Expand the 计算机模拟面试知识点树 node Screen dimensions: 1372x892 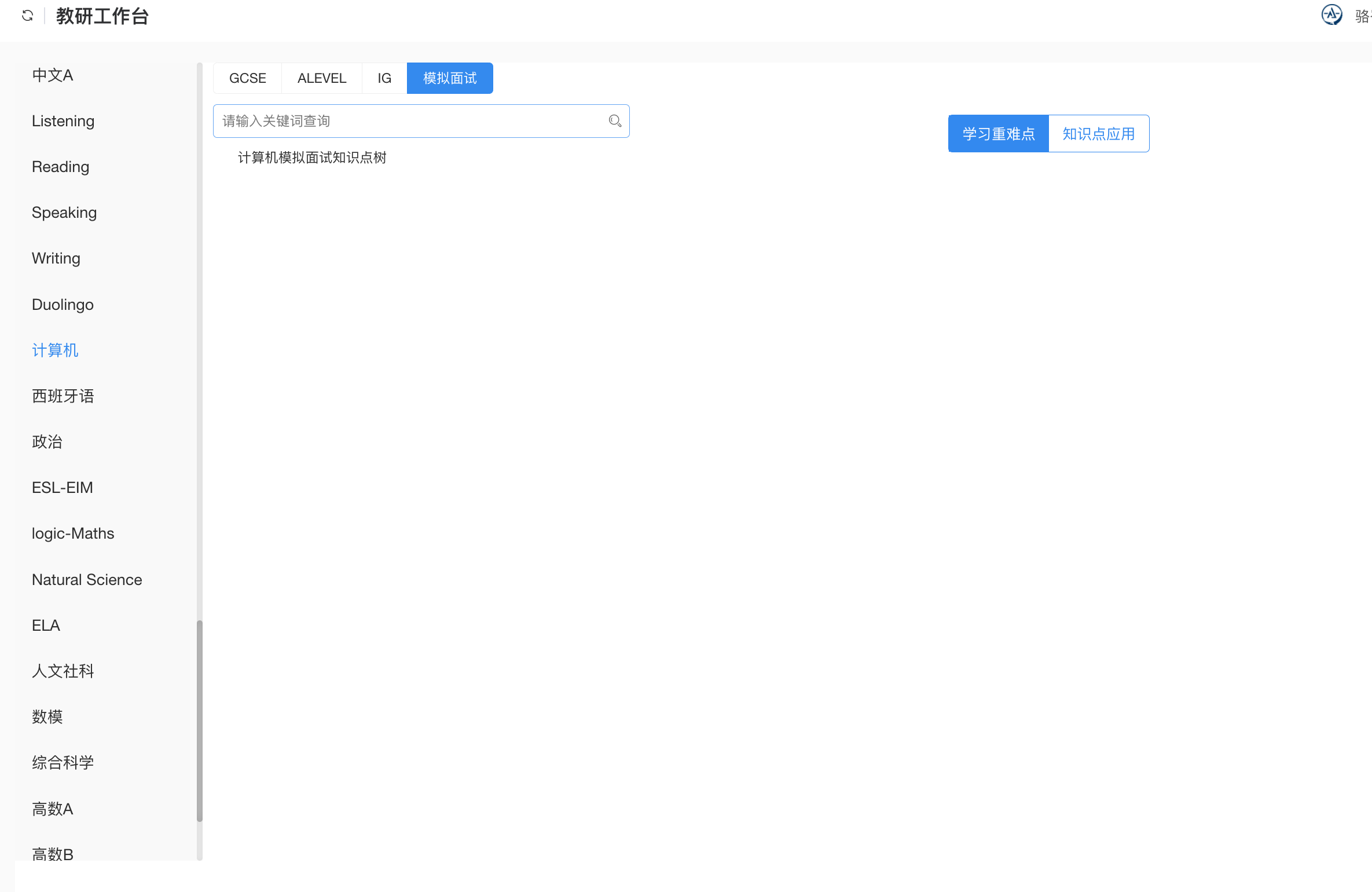click(x=311, y=158)
